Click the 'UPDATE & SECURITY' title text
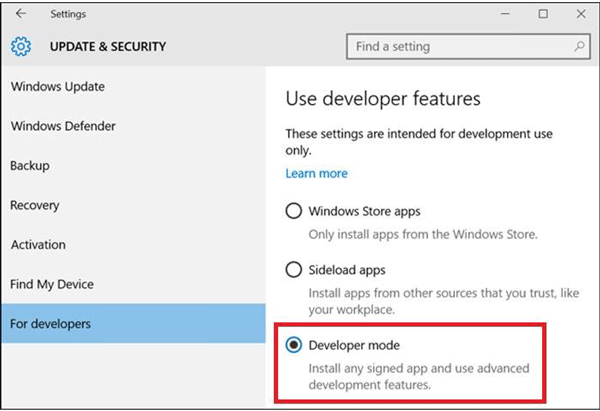 [x=108, y=46]
